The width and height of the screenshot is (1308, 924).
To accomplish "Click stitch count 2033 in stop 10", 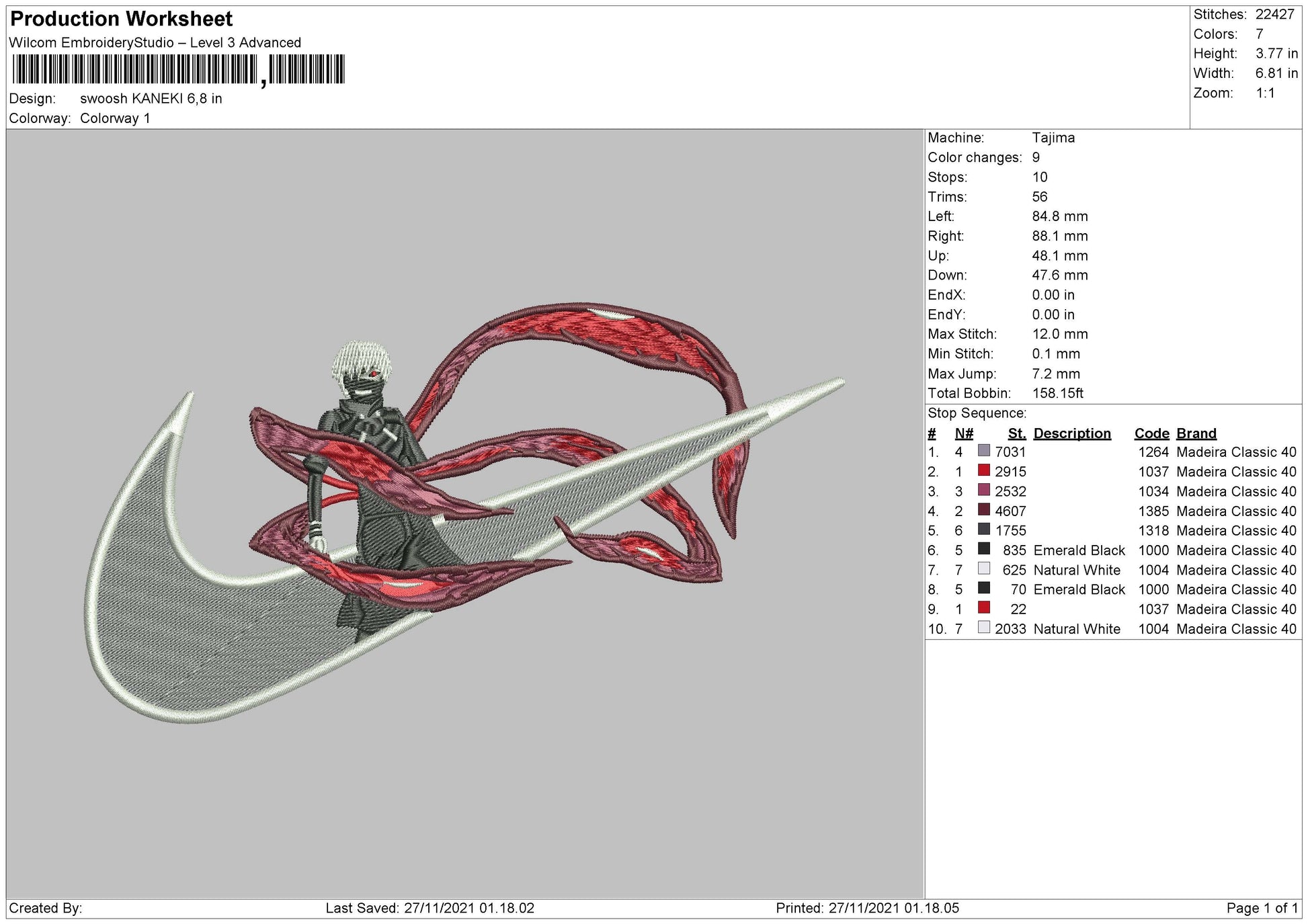I will pyautogui.click(x=1010, y=629).
